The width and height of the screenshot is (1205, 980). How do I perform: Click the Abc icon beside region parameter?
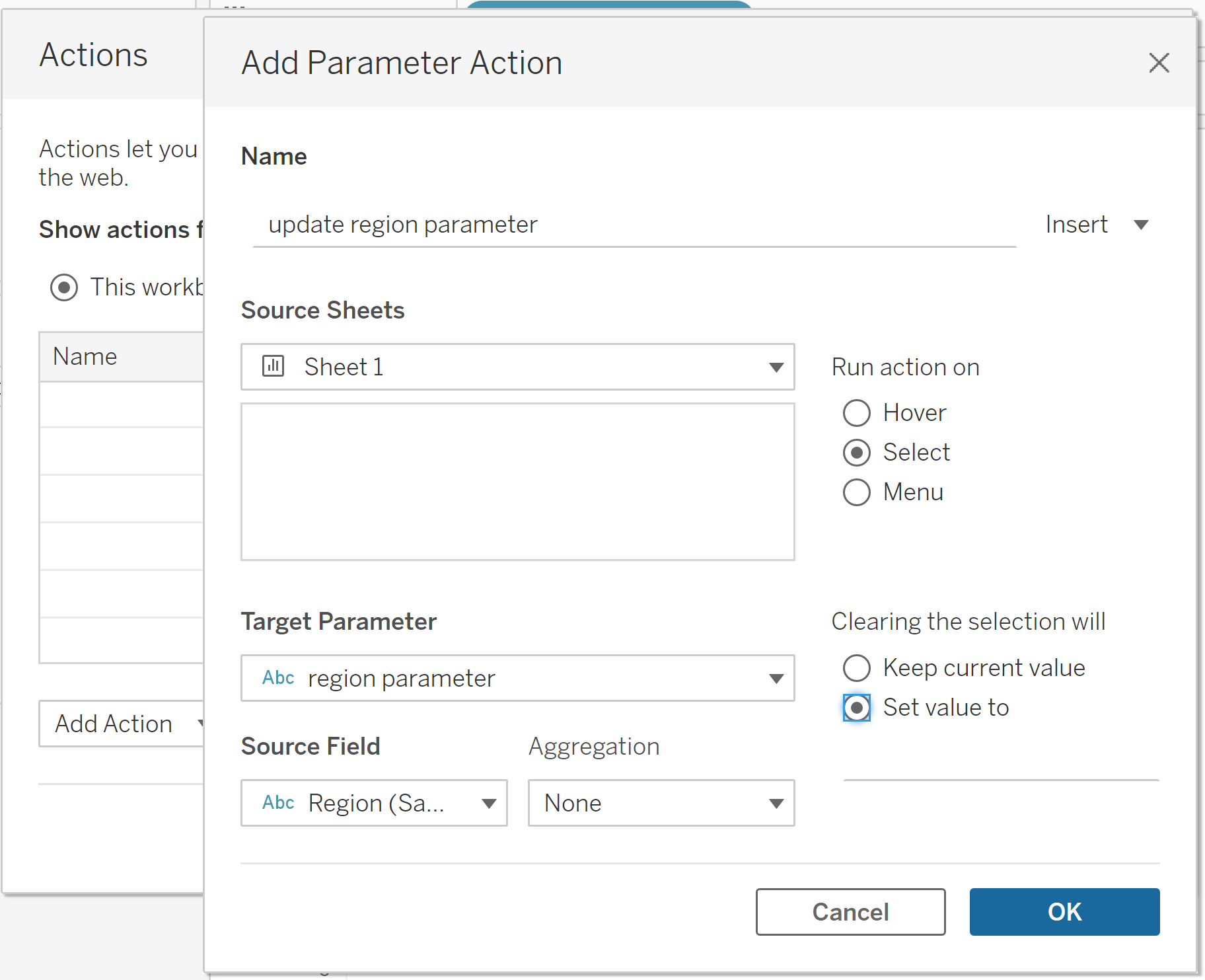point(278,678)
